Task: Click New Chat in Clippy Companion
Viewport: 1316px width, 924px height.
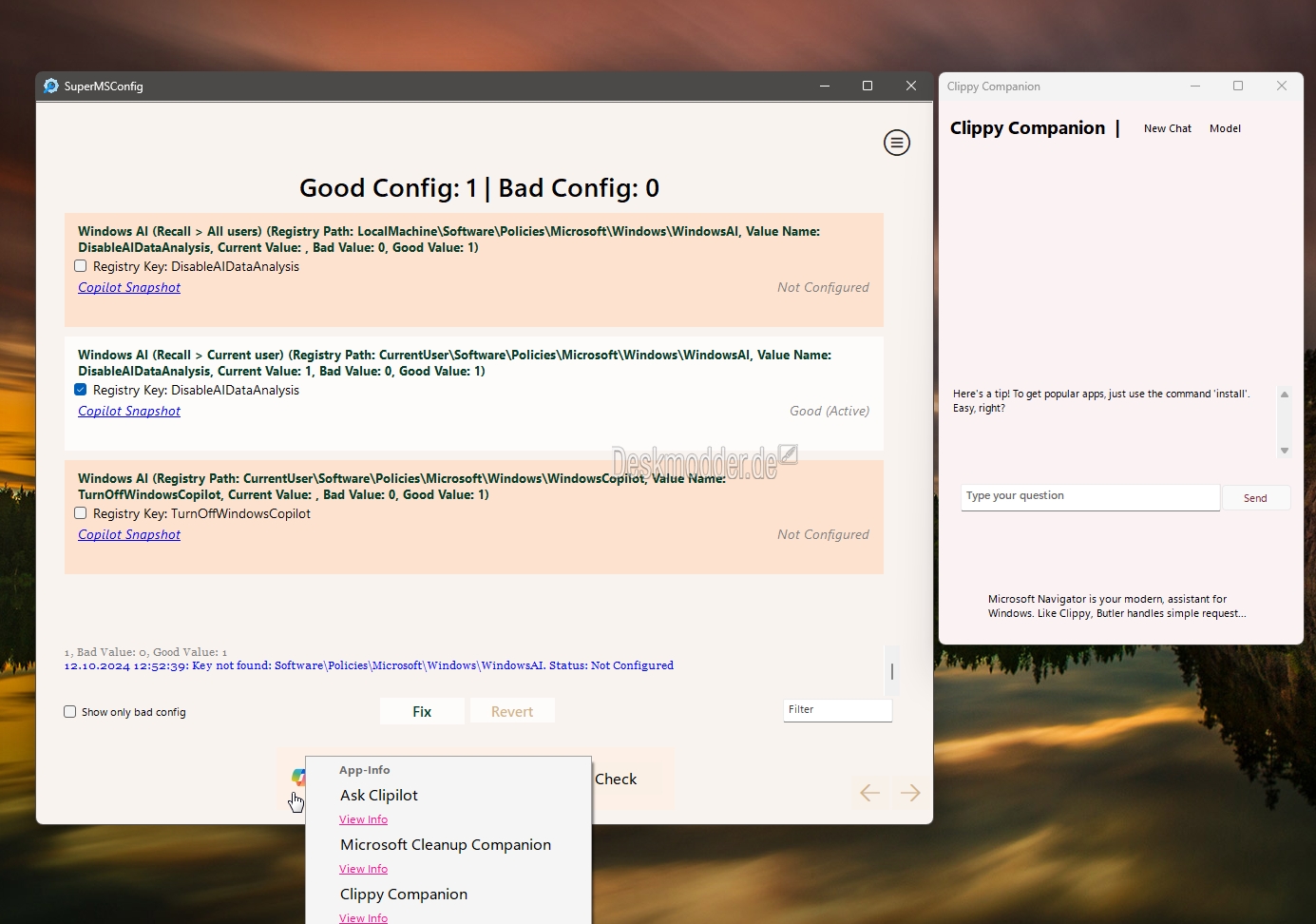Action: tap(1168, 128)
